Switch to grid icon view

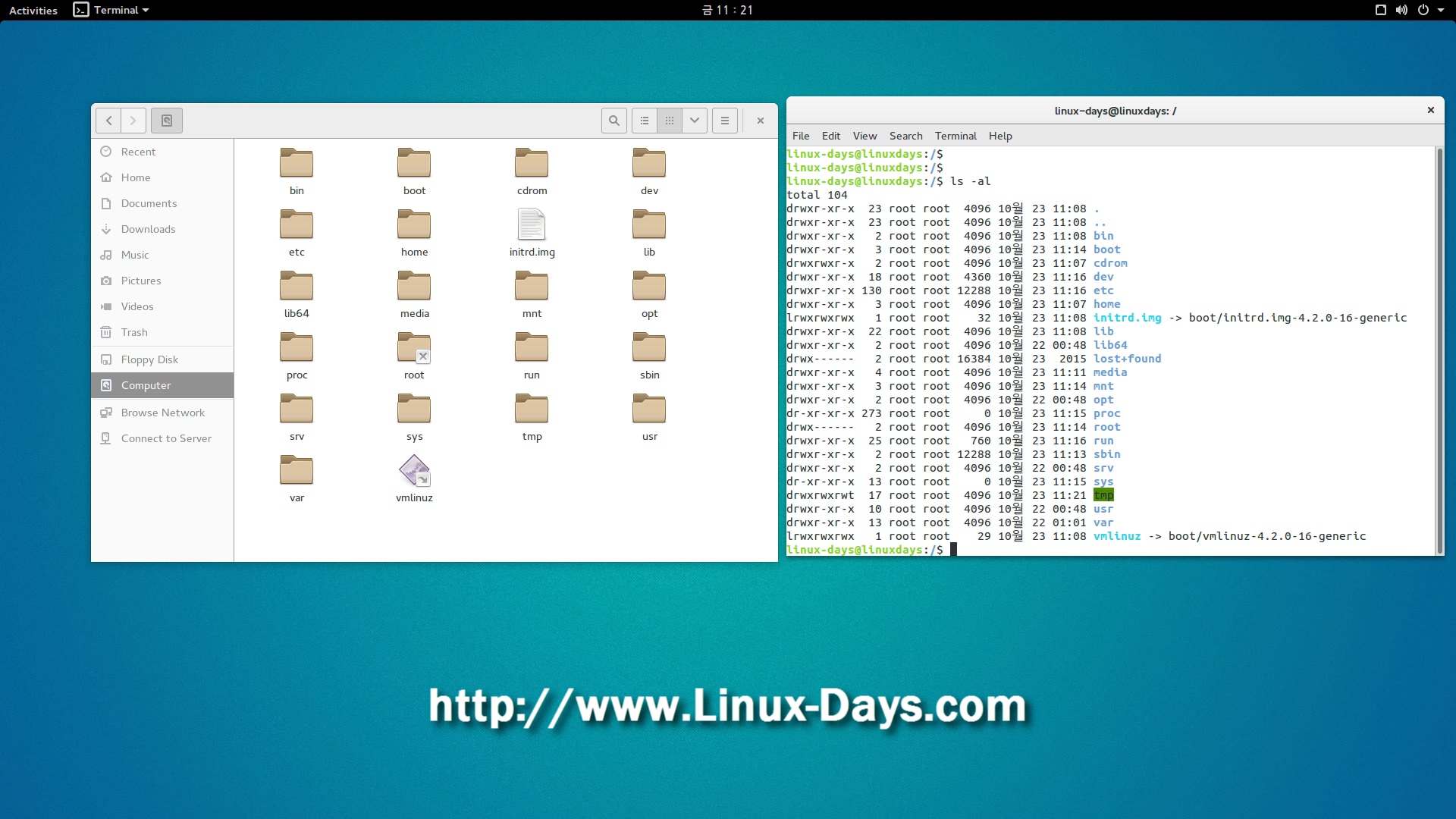670,121
